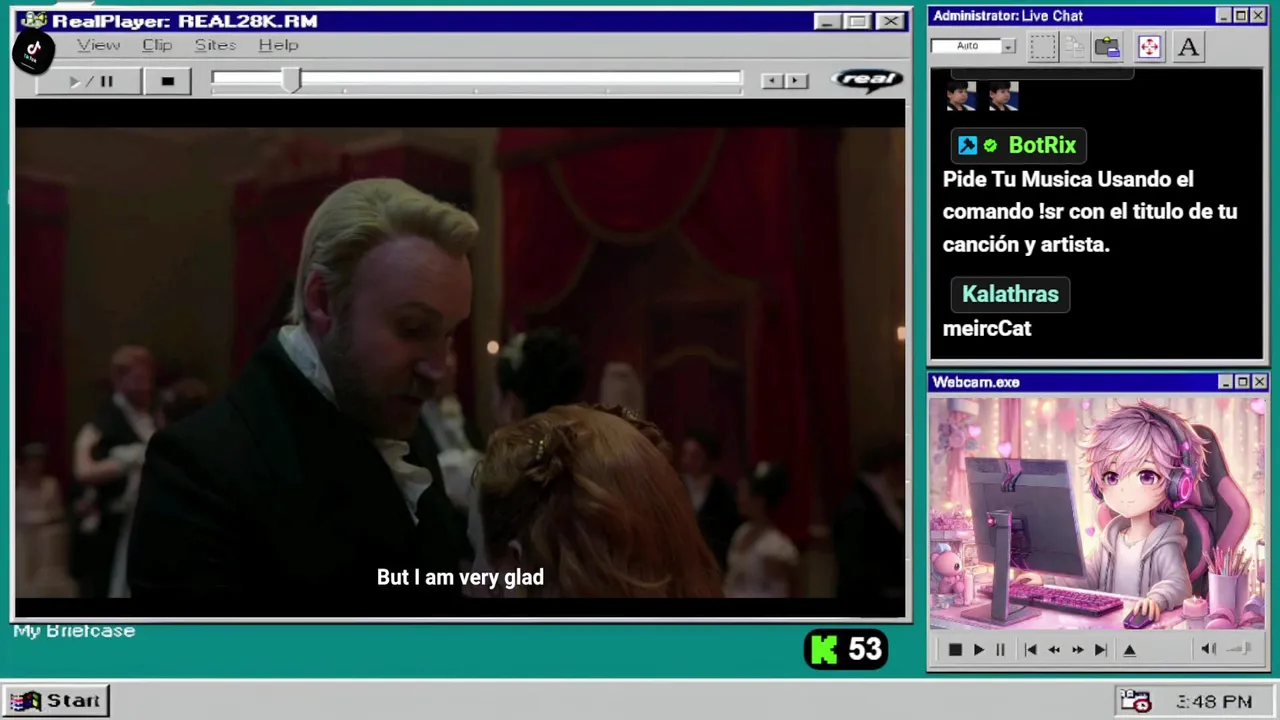Viewport: 1280px width, 720px height.
Task: Select the Mark selection tool in Live Chat
Action: (1043, 46)
